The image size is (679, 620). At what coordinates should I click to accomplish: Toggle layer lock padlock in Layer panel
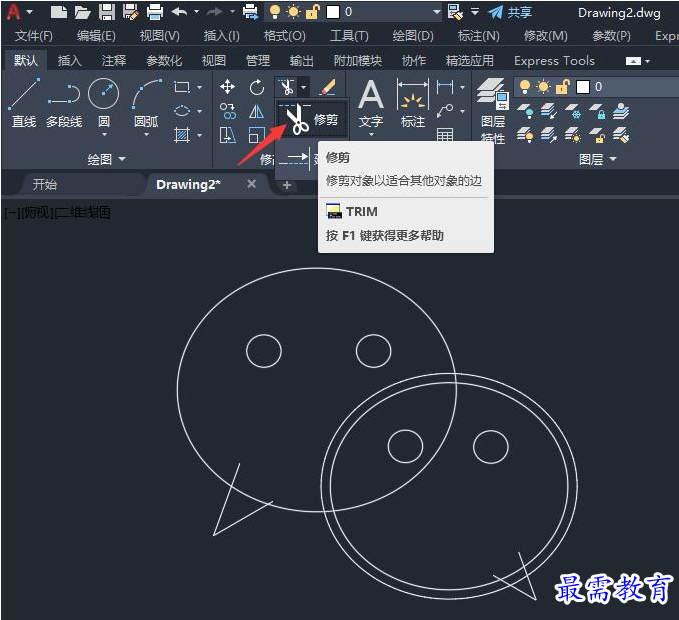coord(562,87)
